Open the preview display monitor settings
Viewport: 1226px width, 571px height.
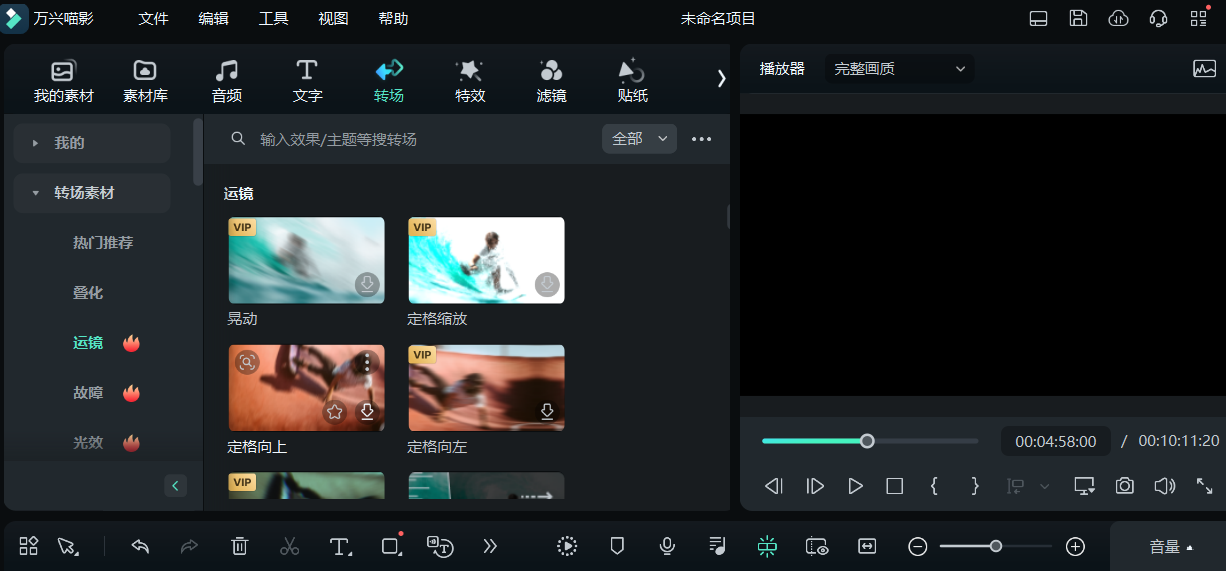[x=1084, y=486]
